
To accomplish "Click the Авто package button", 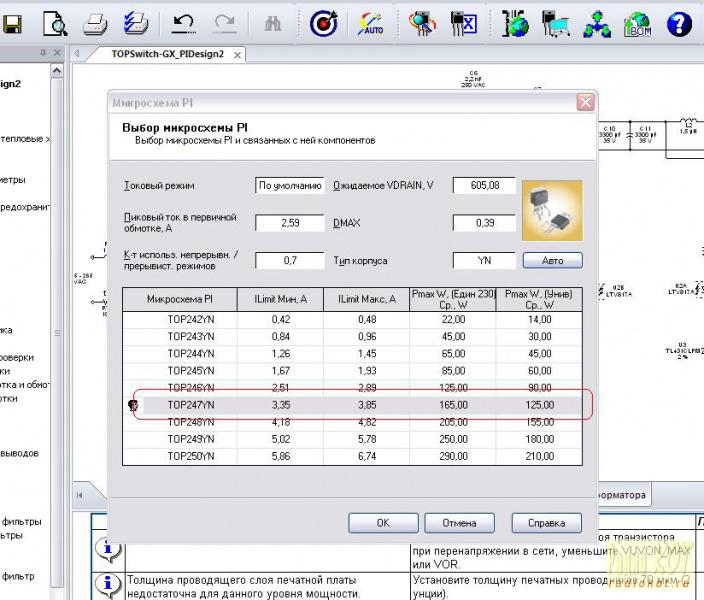I will point(552,261).
